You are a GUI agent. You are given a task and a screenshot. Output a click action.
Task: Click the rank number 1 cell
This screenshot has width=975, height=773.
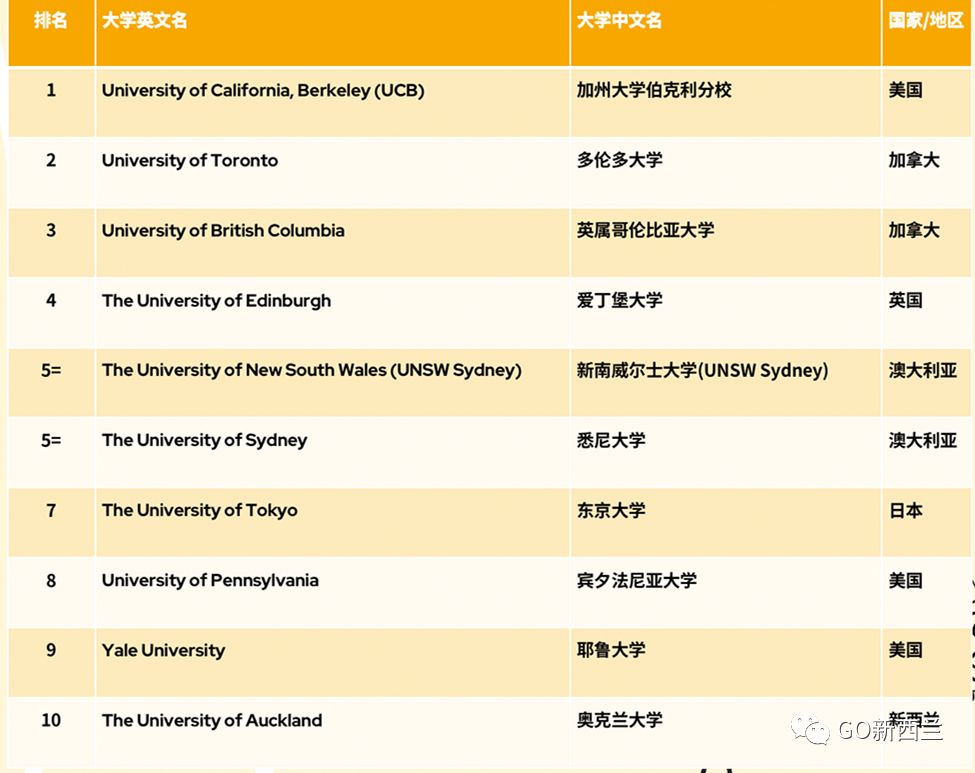point(51,90)
